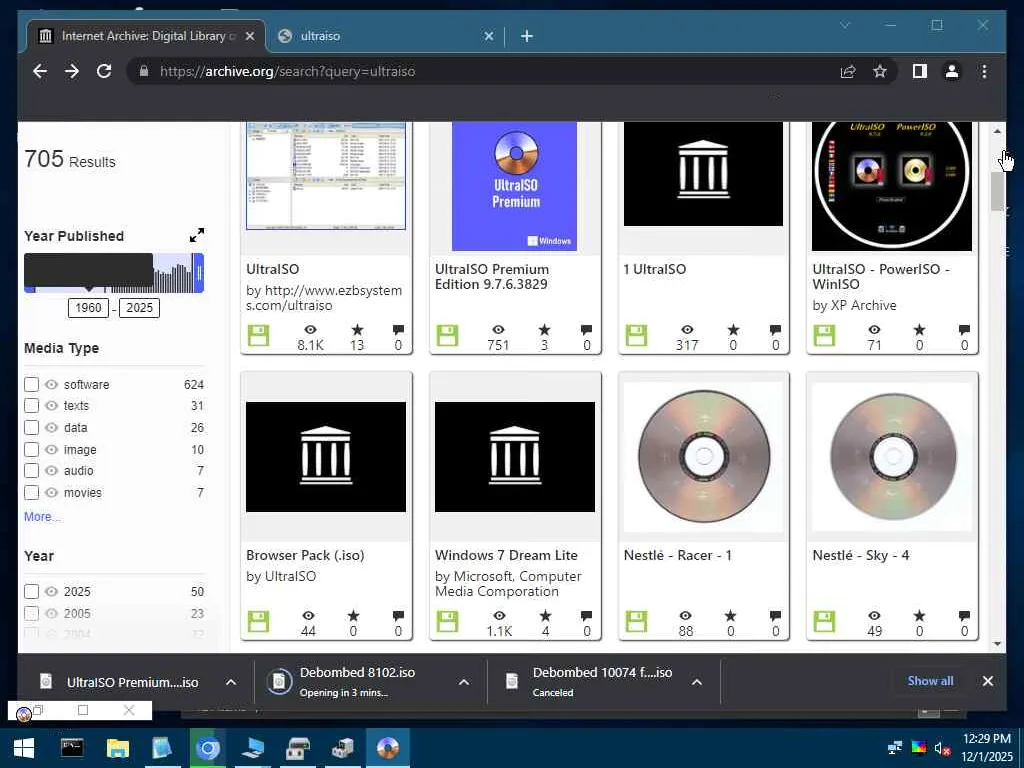Open the Nestlé - Racer - 1 disc thumbnail
This screenshot has width=1024, height=768.
(703, 456)
